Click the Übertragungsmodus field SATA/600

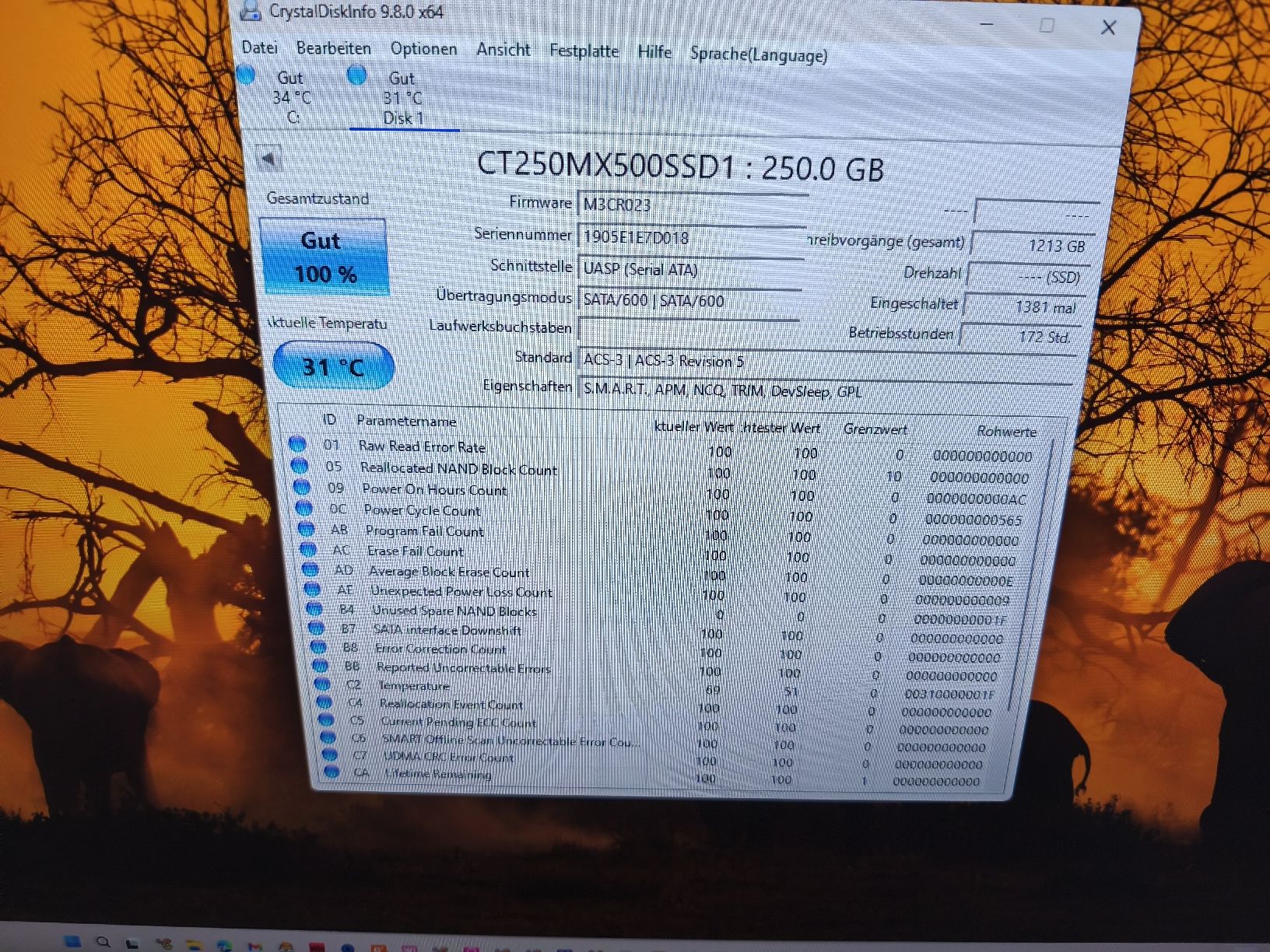click(689, 300)
